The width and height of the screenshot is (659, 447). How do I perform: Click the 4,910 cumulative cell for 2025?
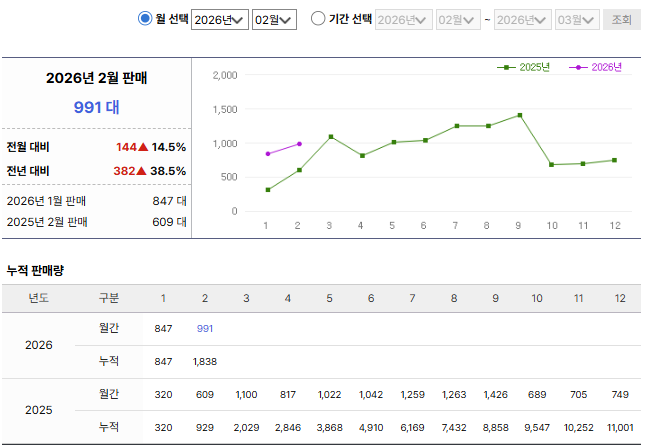(371, 428)
